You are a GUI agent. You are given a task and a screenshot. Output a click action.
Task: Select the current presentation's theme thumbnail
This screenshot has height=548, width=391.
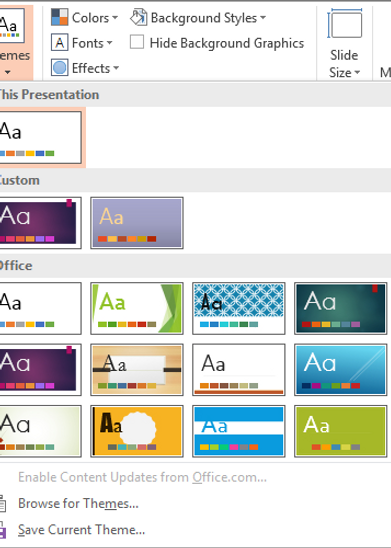41,137
